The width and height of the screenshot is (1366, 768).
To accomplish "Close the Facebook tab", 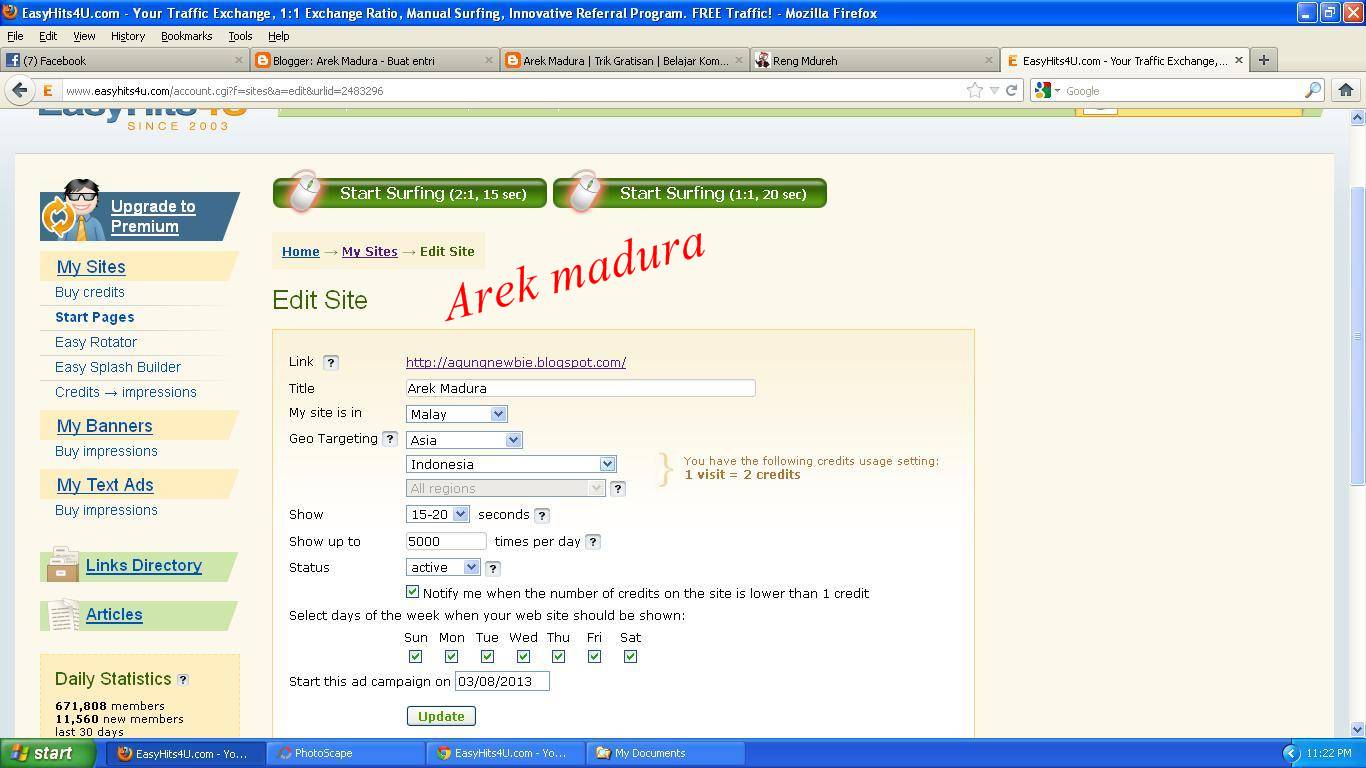I will coord(239,60).
